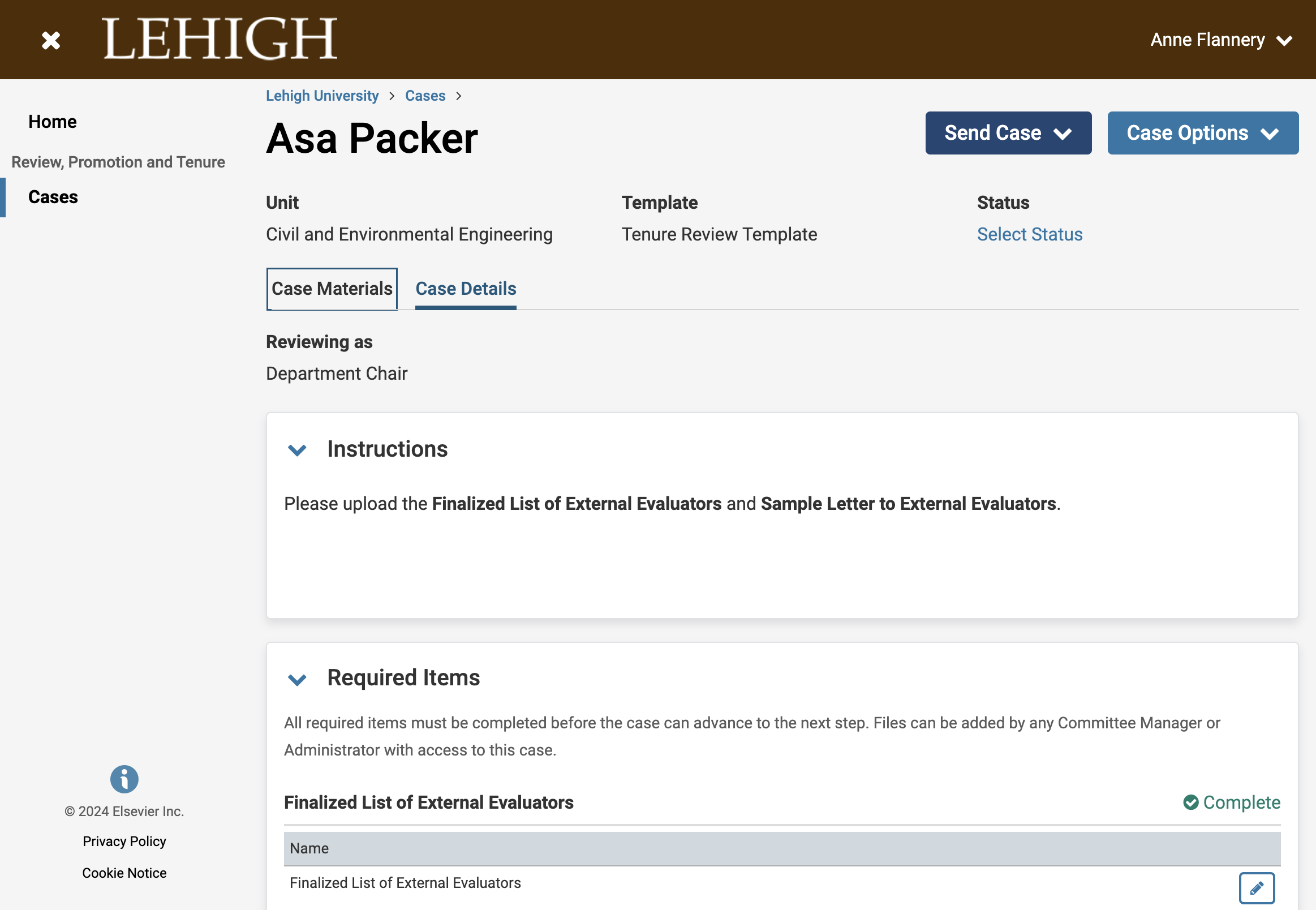The image size is (1316, 910).
Task: Open the Cookie Notice link
Action: 124,873
